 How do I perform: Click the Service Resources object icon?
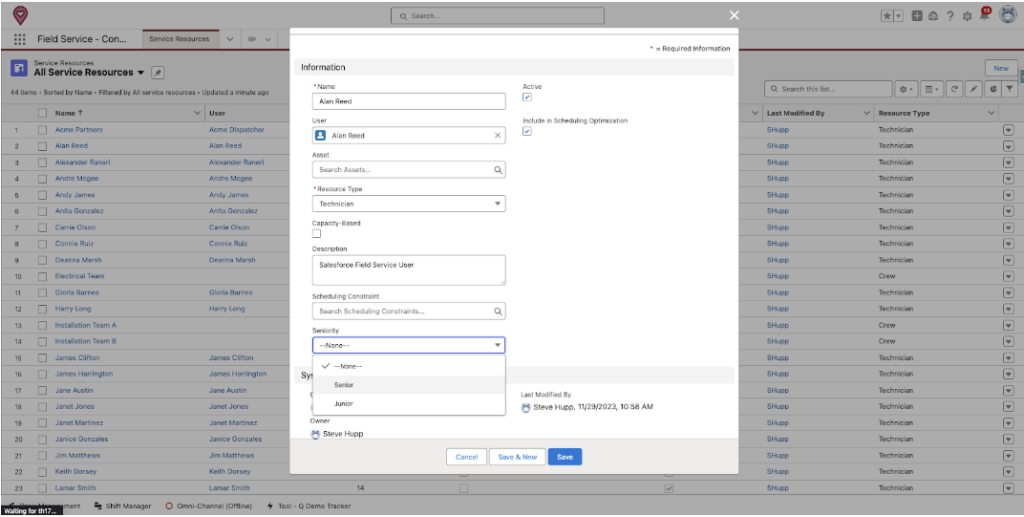pos(19,68)
